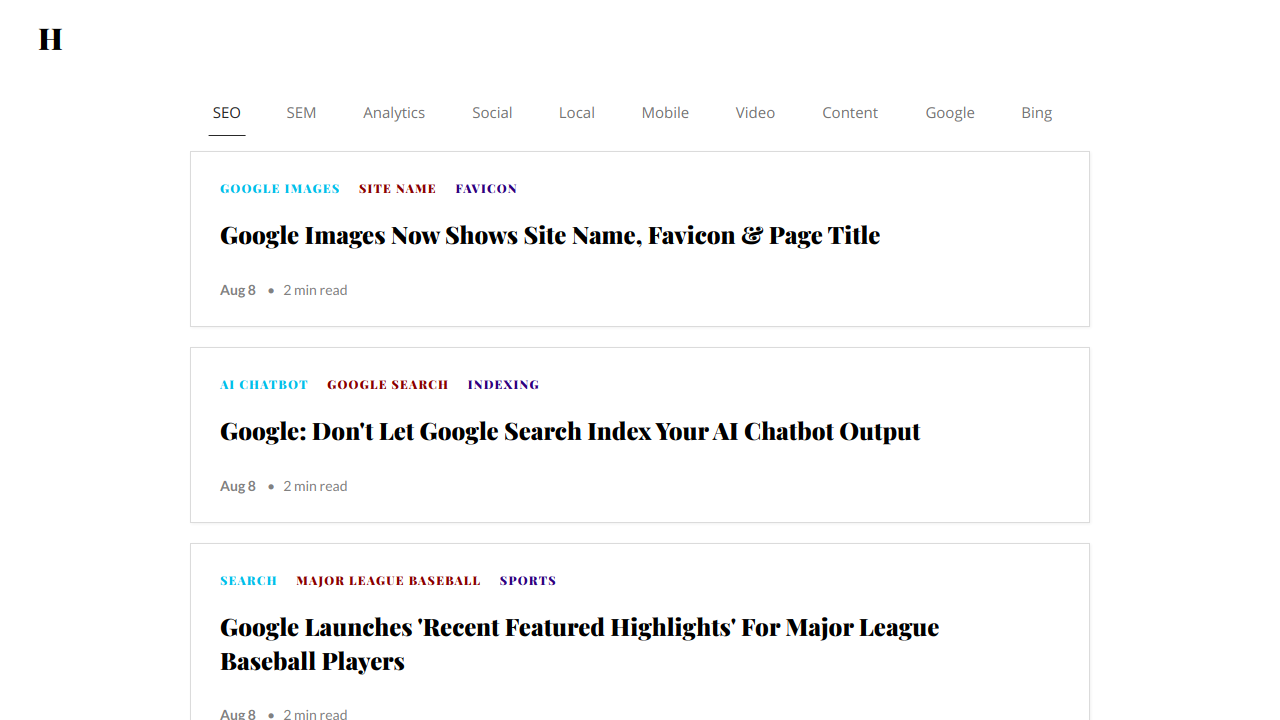The image size is (1280, 720).
Task: Switch to the Mobile tab
Action: point(665,113)
